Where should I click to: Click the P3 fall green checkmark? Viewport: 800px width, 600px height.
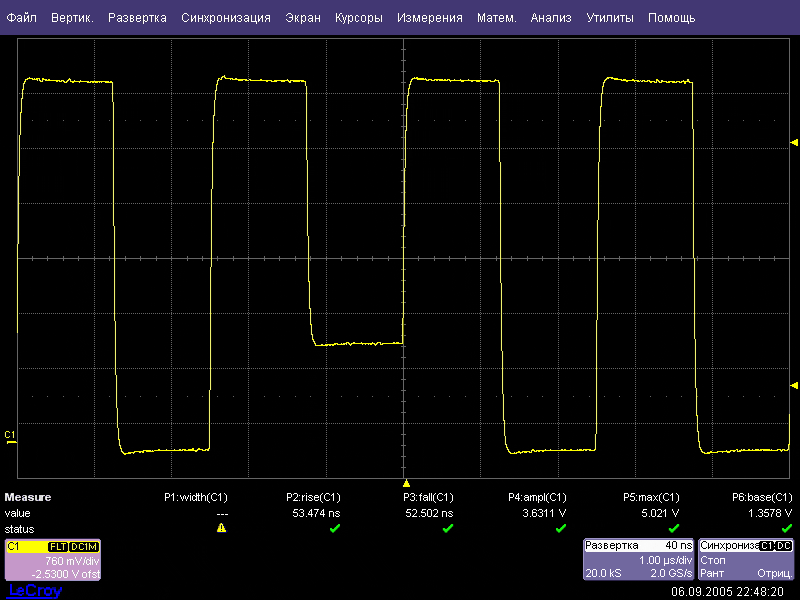(x=447, y=528)
